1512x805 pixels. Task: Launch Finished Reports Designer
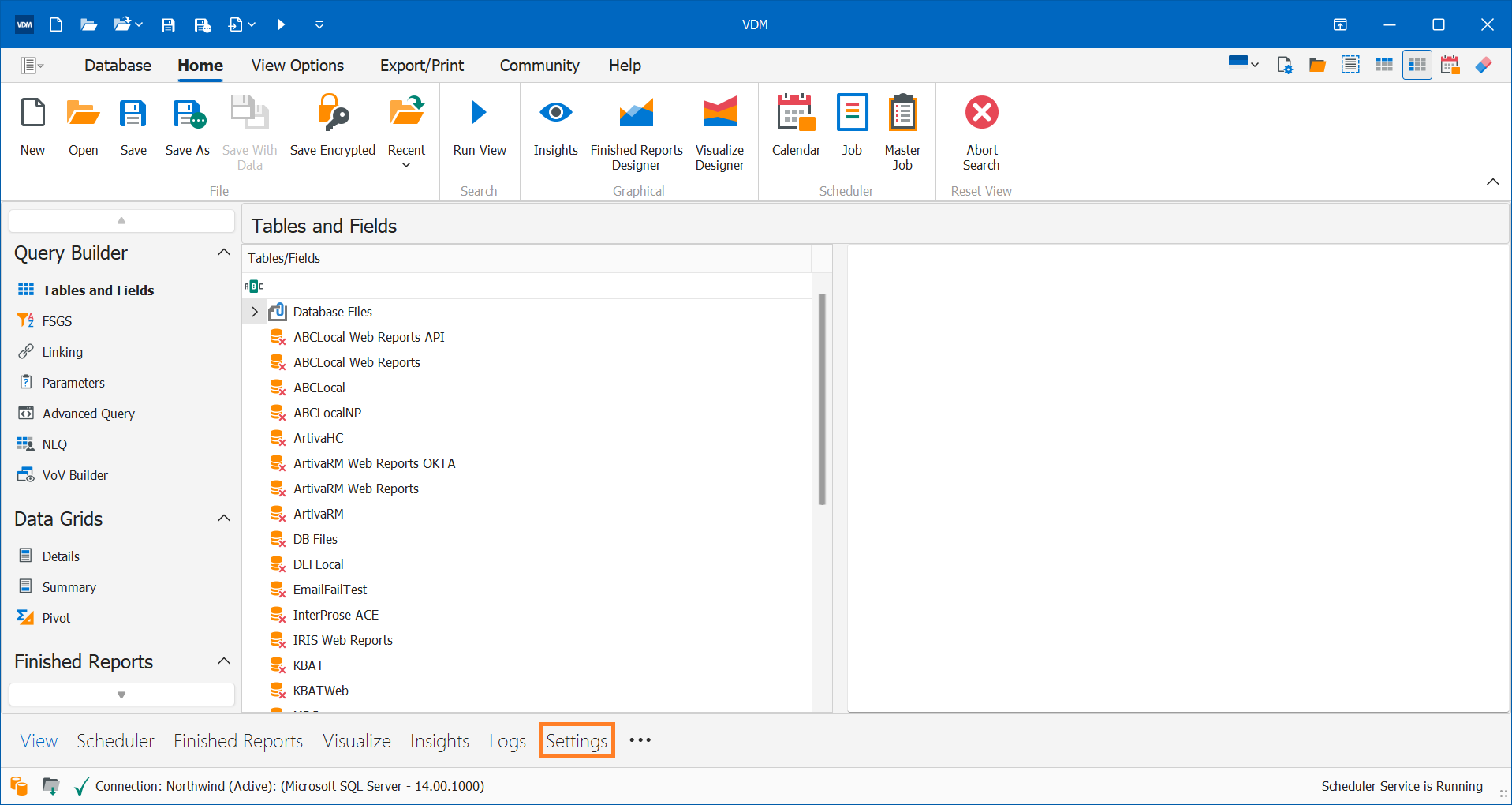click(637, 133)
